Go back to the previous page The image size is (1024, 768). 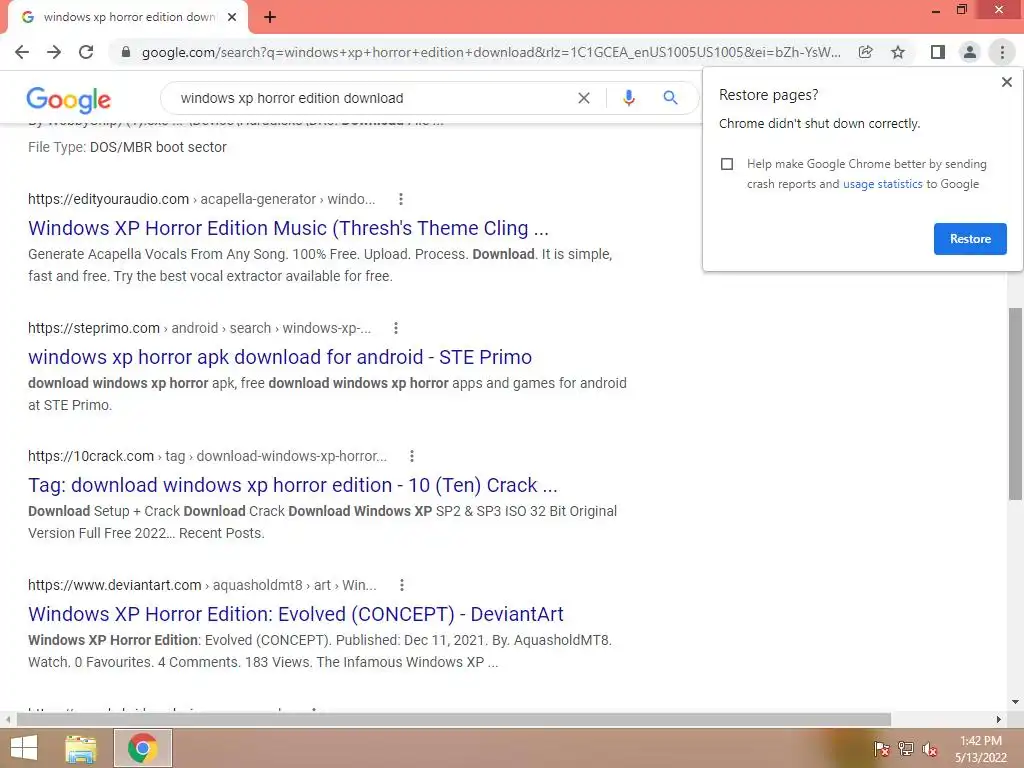(x=22, y=52)
